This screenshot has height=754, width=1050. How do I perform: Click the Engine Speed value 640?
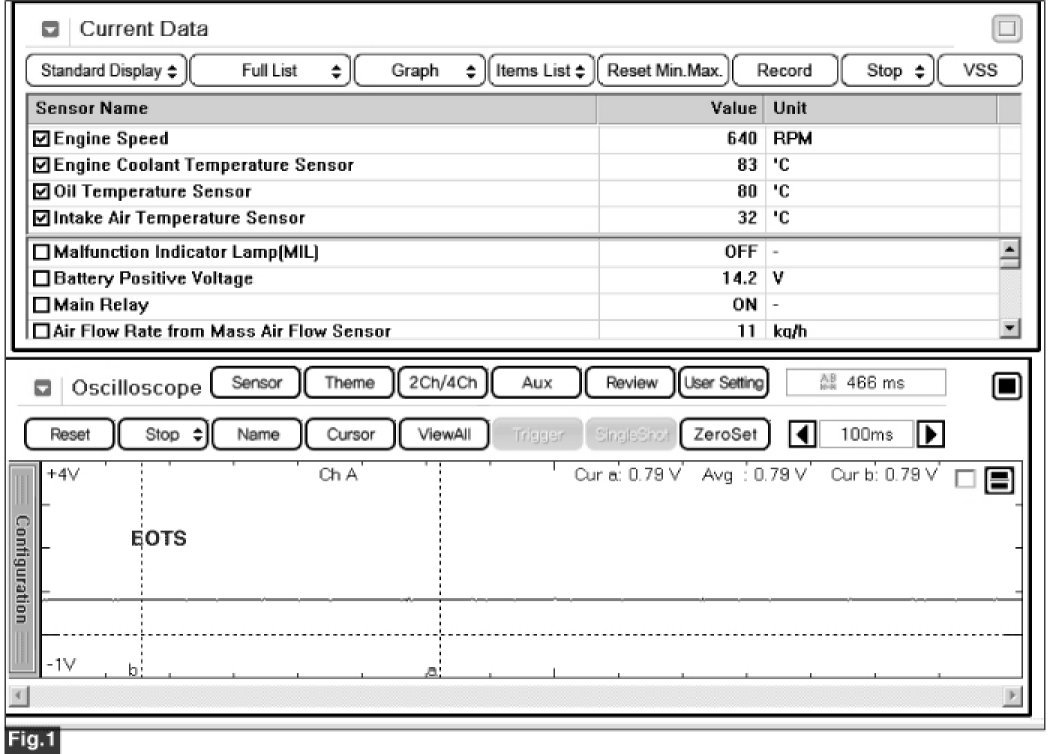pyautogui.click(x=742, y=139)
